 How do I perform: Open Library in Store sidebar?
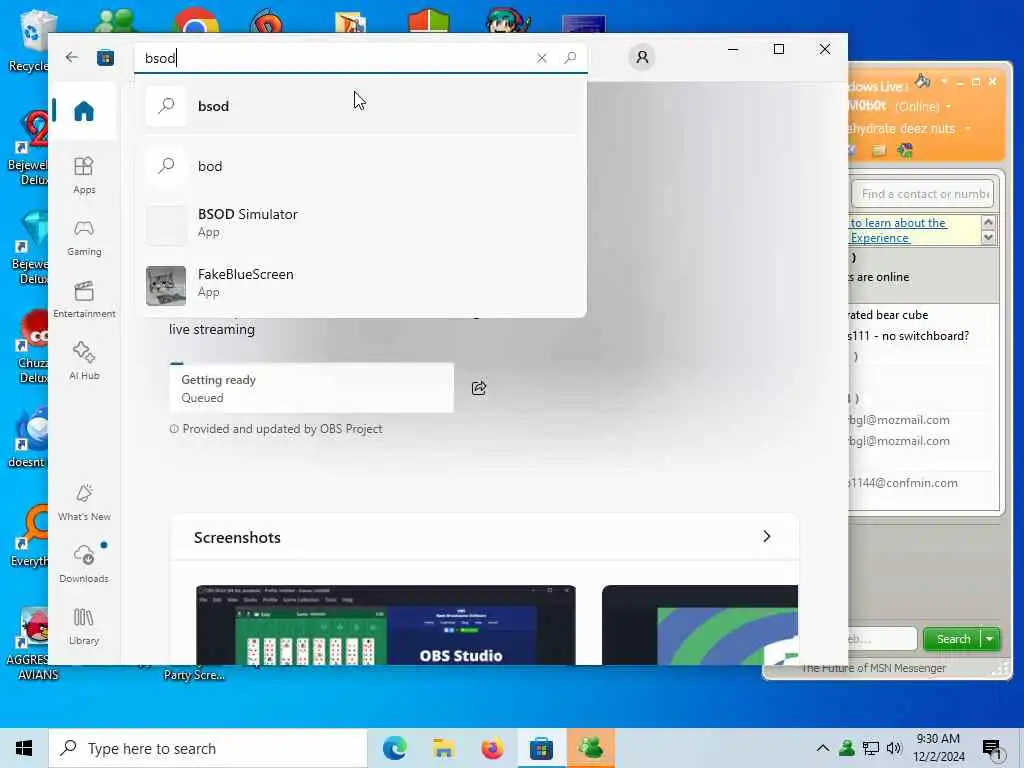click(84, 626)
